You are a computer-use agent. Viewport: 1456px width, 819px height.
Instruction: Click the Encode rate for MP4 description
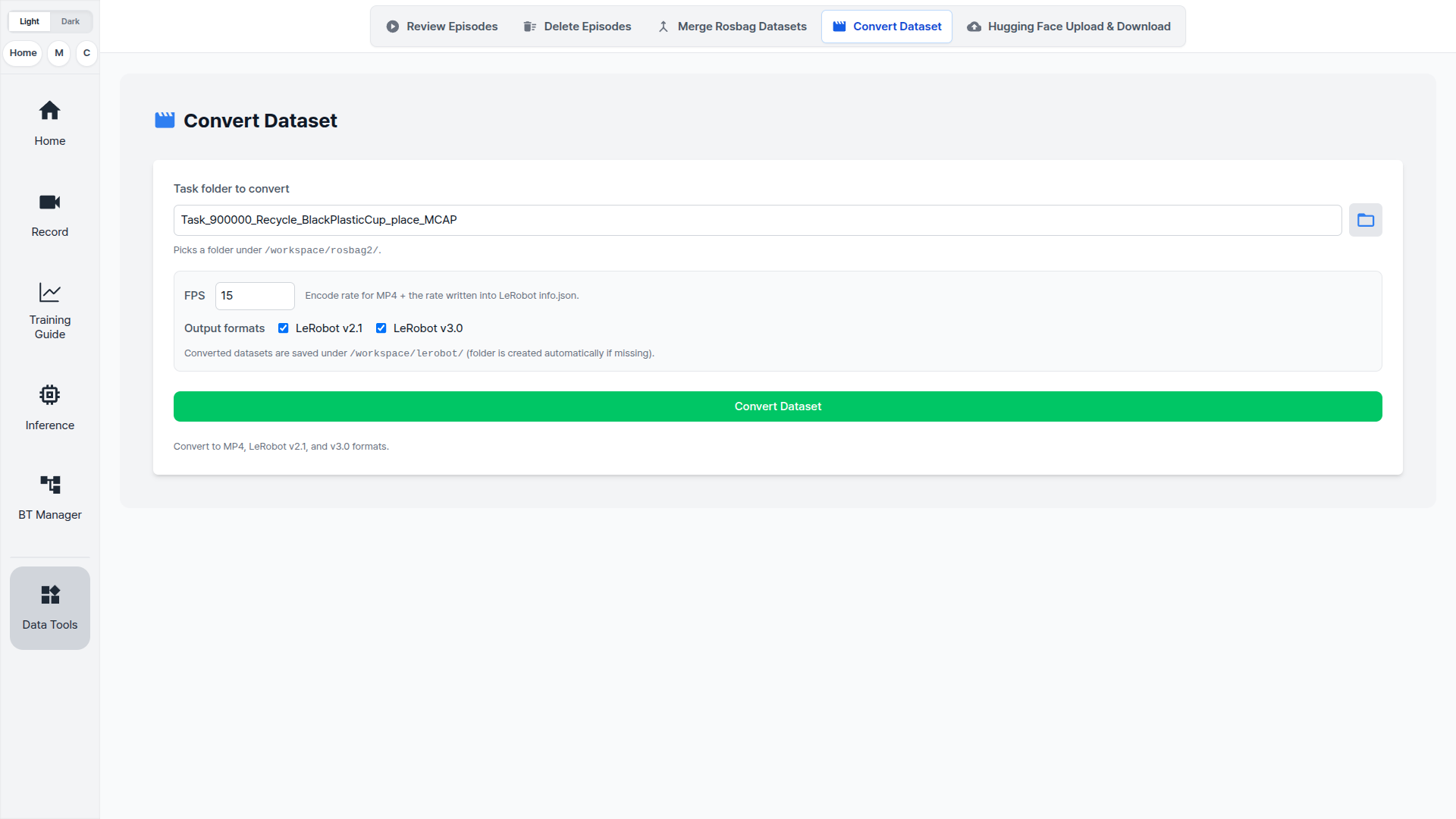(442, 296)
